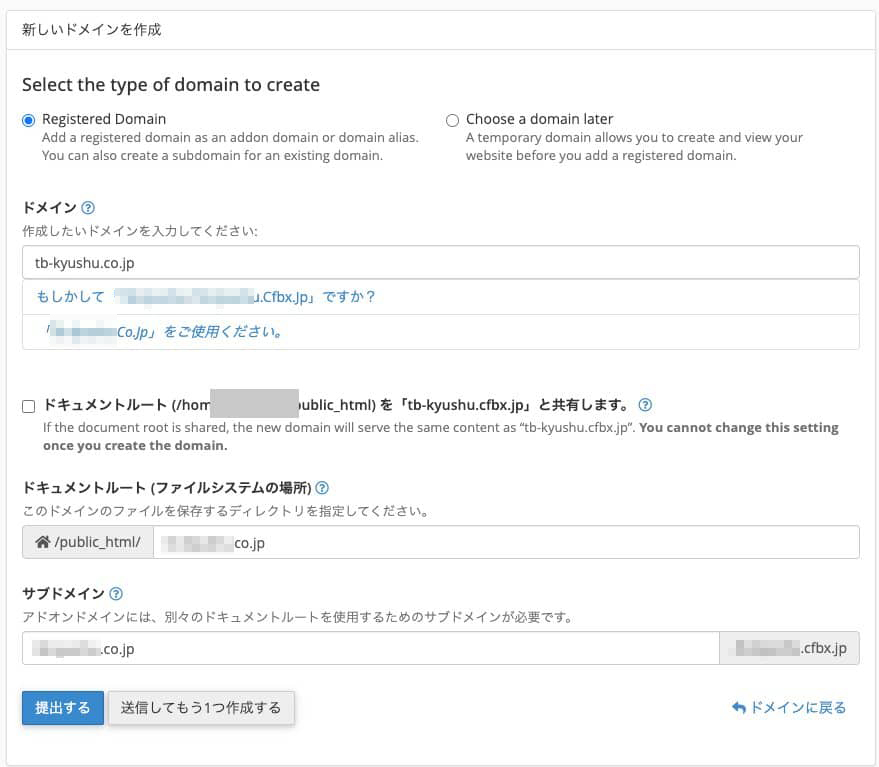879x767 pixels.
Task: Choose the Co.jp をご使用ください suggestion
Action: [x=441, y=332]
